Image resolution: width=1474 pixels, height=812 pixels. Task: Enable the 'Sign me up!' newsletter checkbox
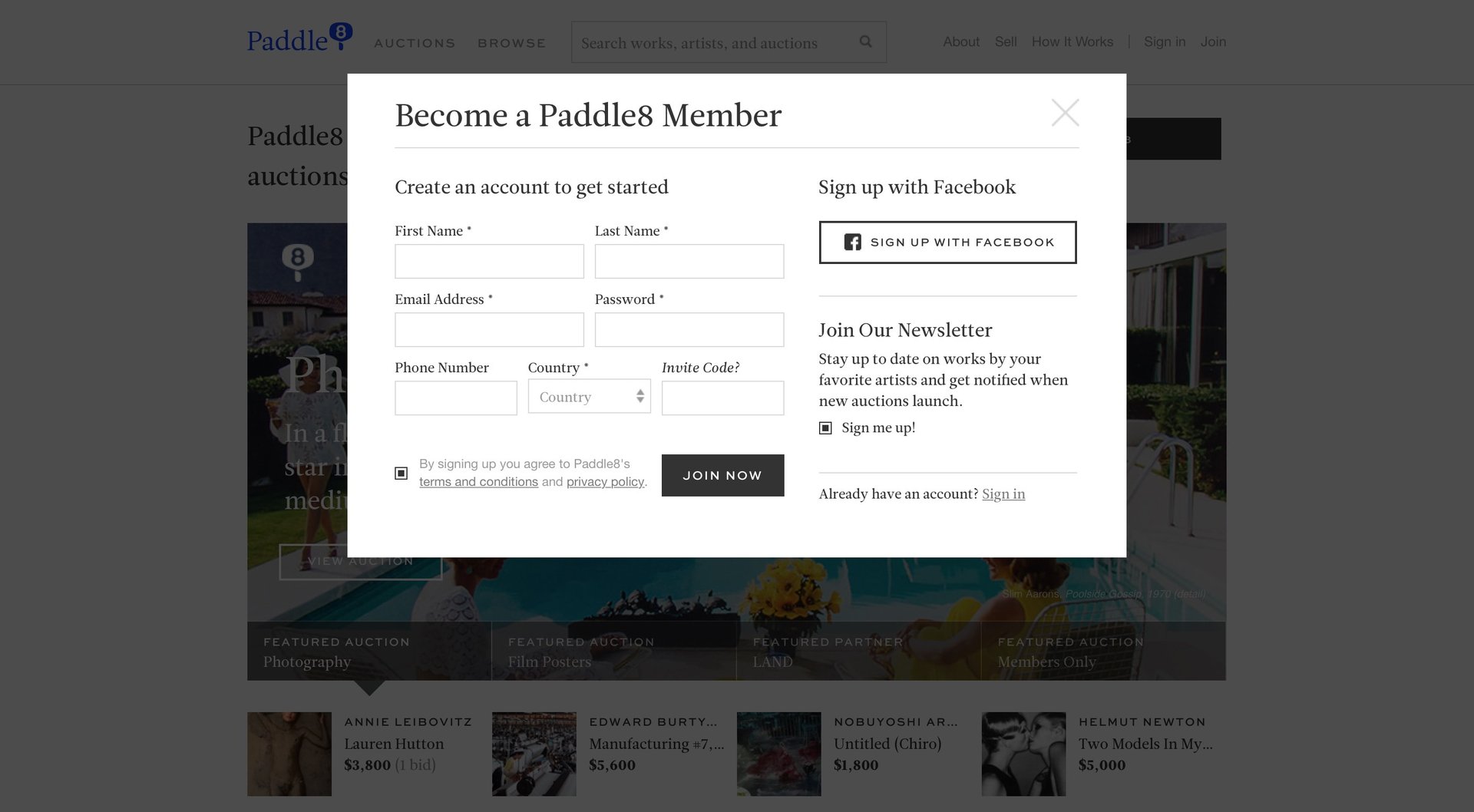point(825,427)
